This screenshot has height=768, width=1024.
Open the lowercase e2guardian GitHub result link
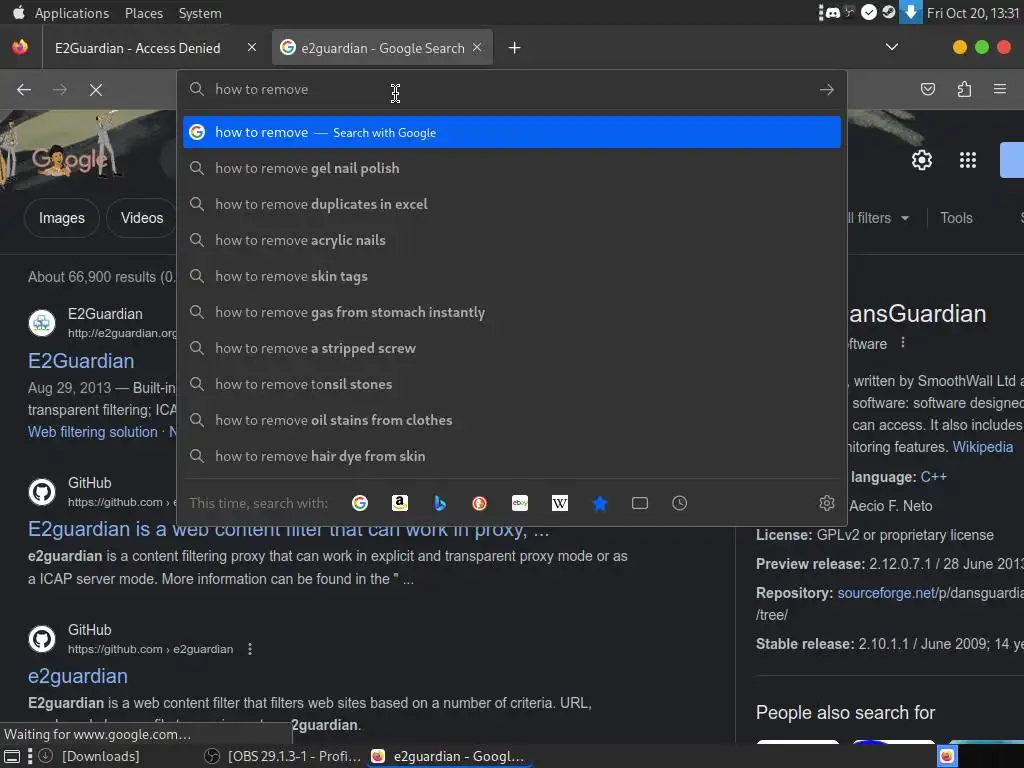click(x=78, y=676)
